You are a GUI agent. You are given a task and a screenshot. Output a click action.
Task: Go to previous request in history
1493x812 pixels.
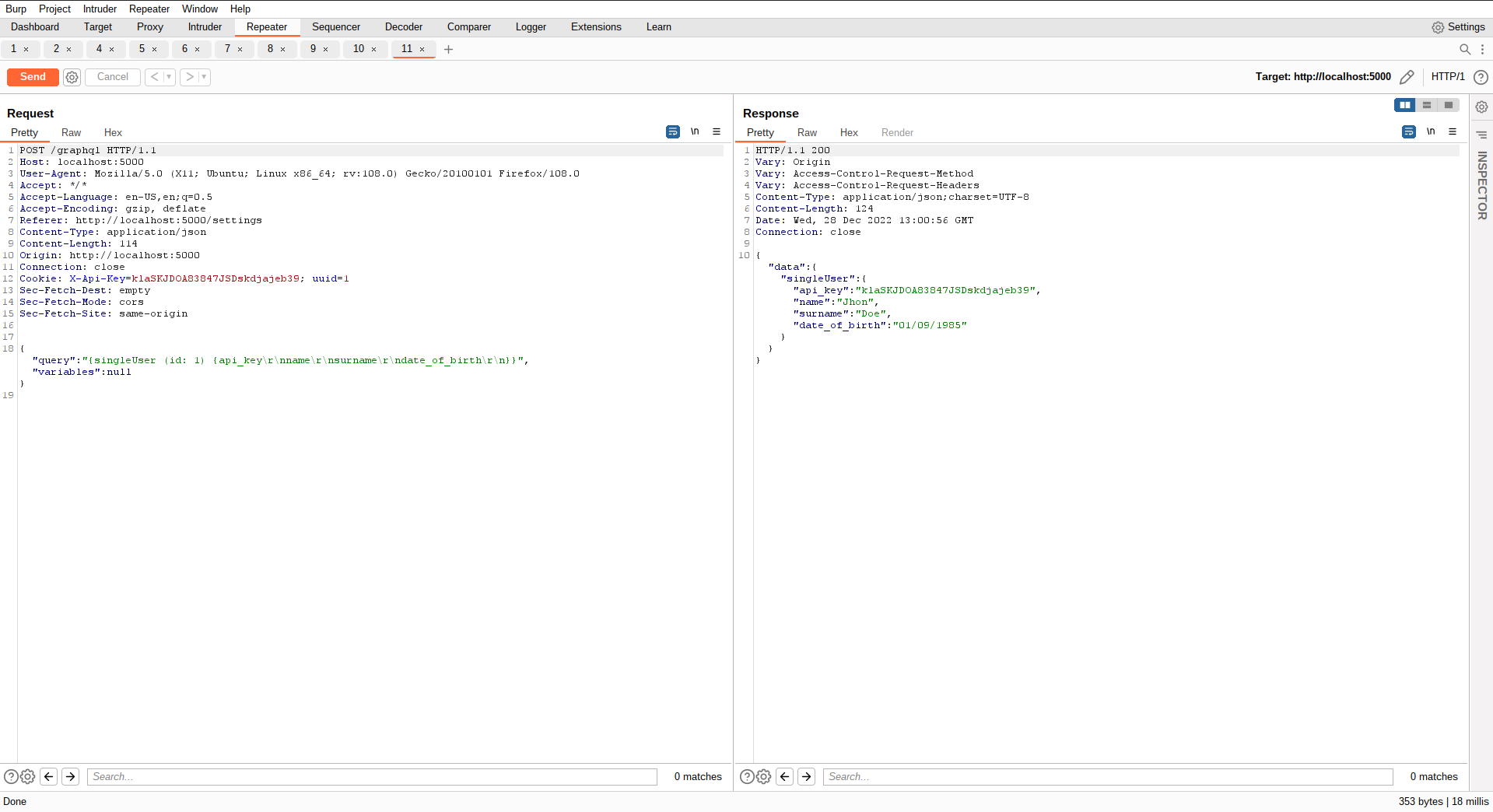pos(154,77)
